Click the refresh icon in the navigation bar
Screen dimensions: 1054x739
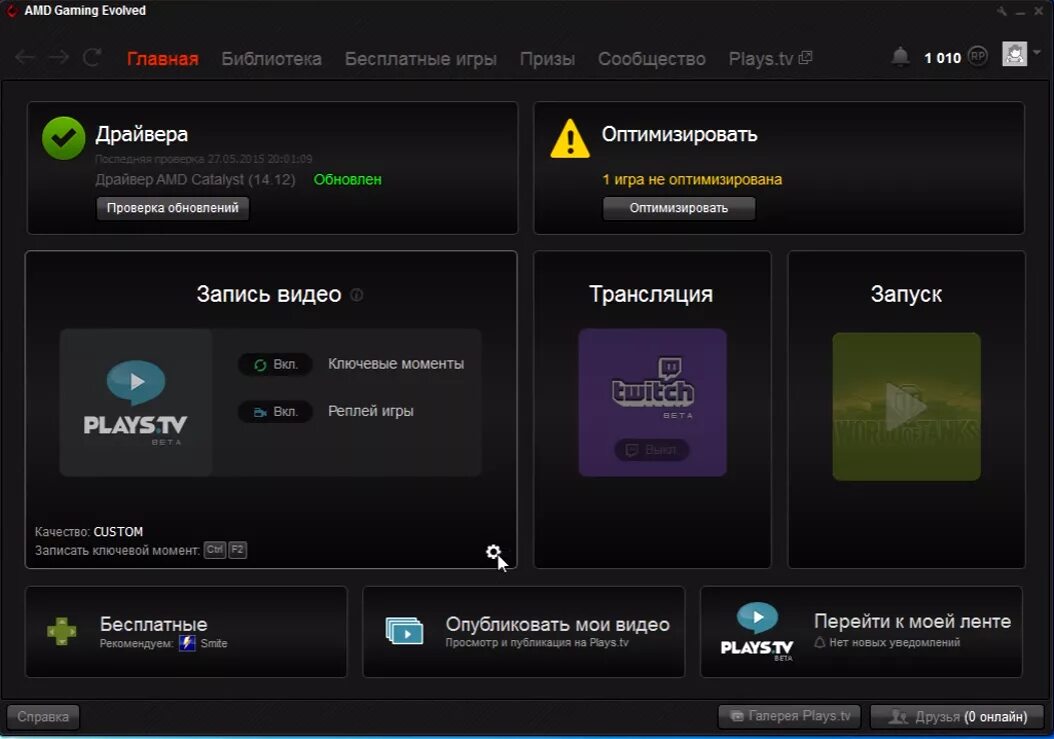tap(92, 57)
